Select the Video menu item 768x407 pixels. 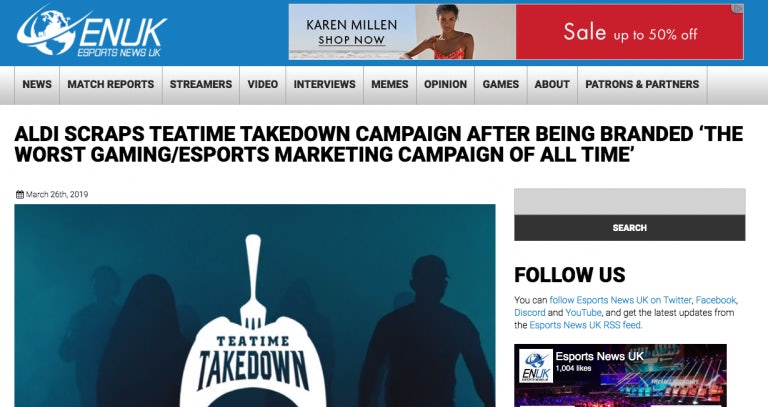pos(263,85)
